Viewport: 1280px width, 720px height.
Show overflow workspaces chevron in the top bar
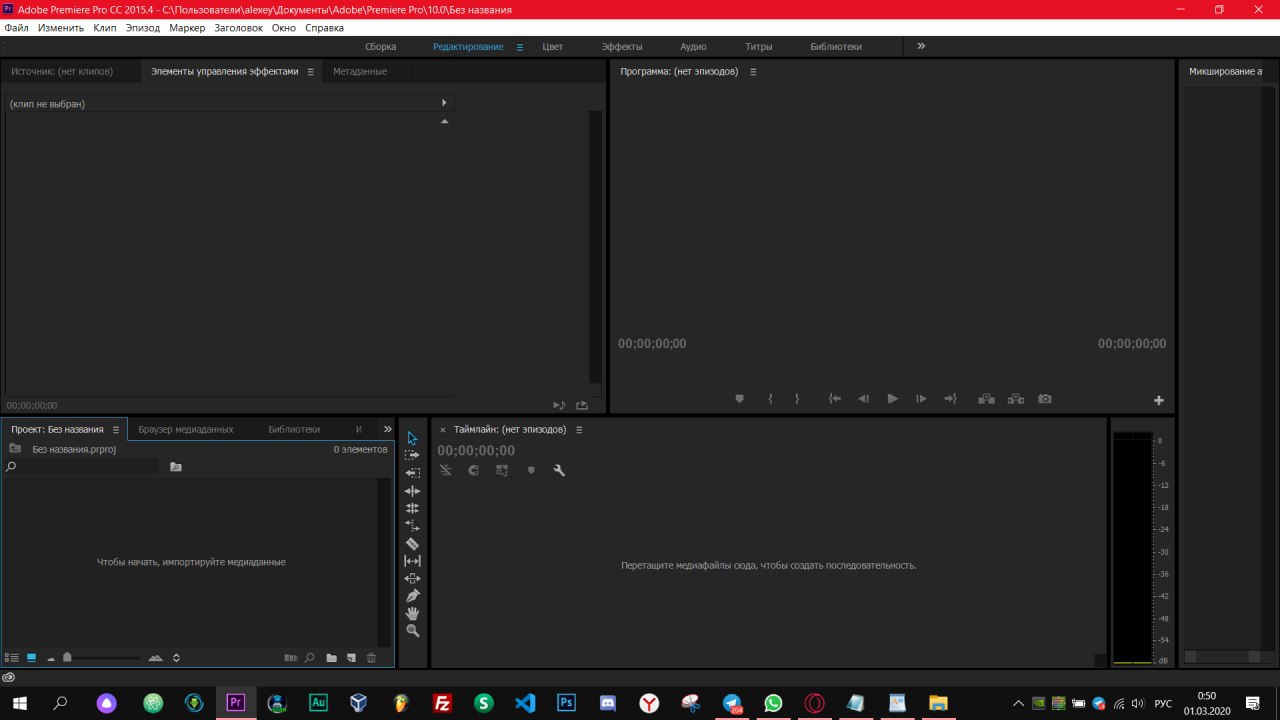921,46
